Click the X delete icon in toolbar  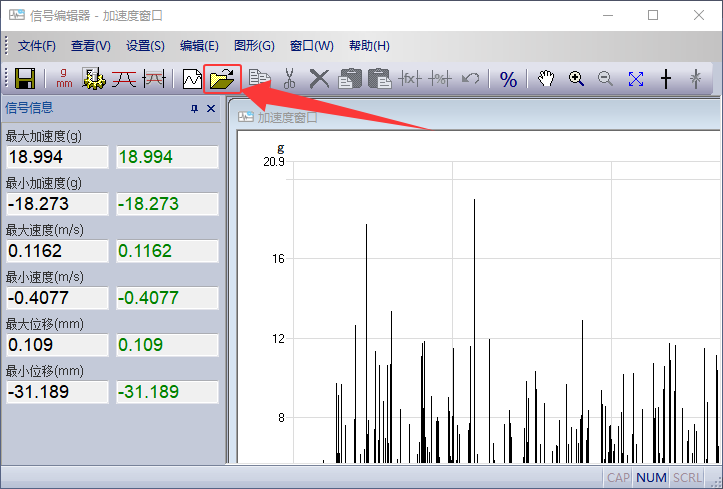pos(319,79)
